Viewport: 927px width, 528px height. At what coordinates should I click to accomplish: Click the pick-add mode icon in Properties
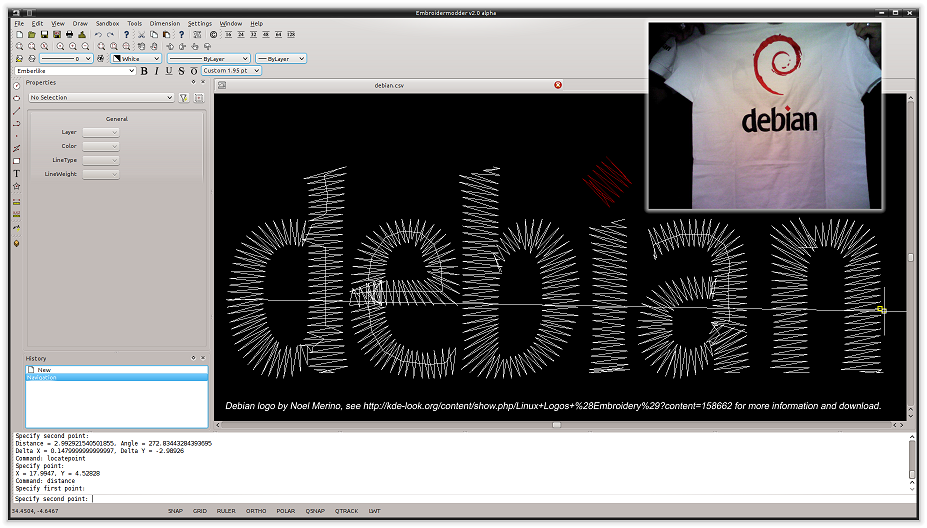(x=199, y=98)
